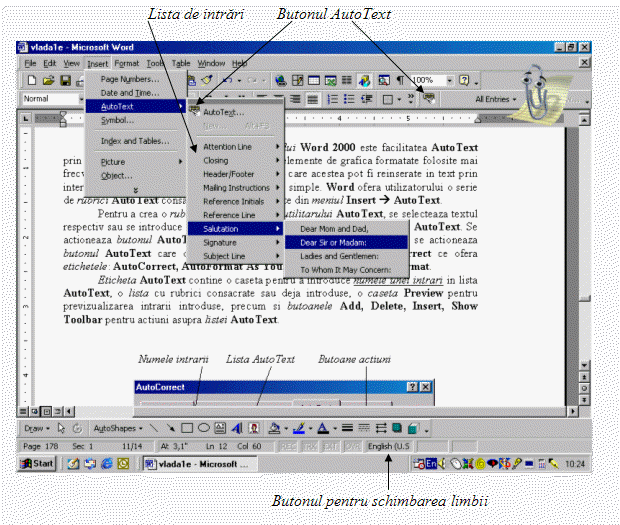Open the All Entries dropdown

(496, 99)
